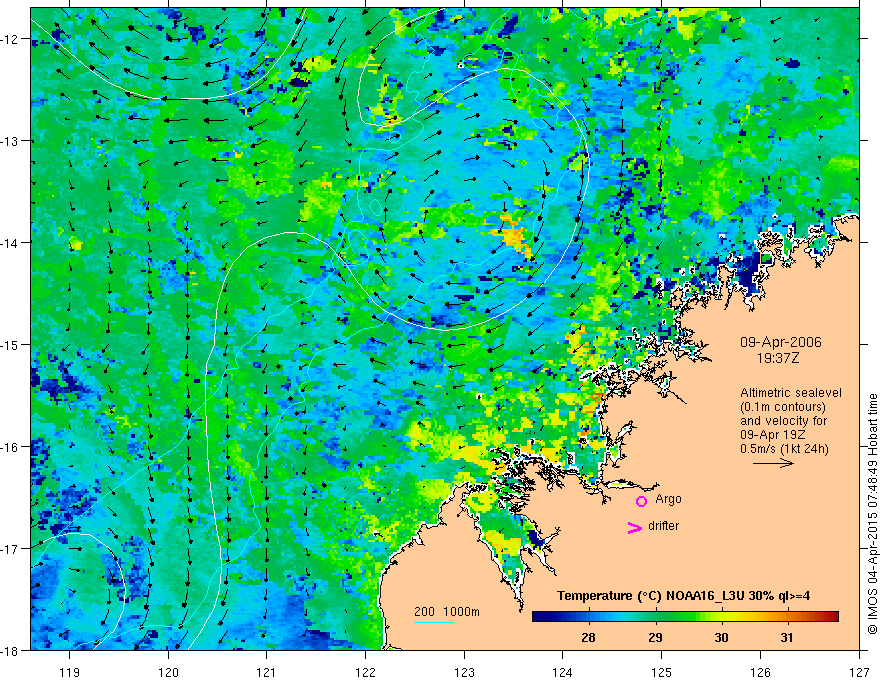Click the dark red end of color bar
The image size is (880, 680).
click(831, 616)
